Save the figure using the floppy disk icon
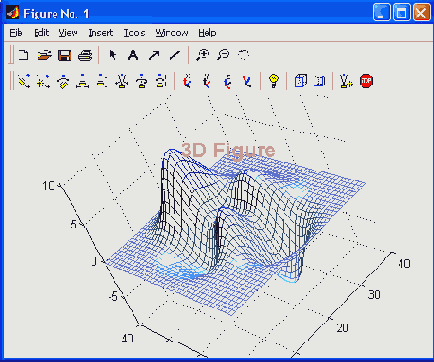Screen dimensions: 434x362 pos(65,55)
